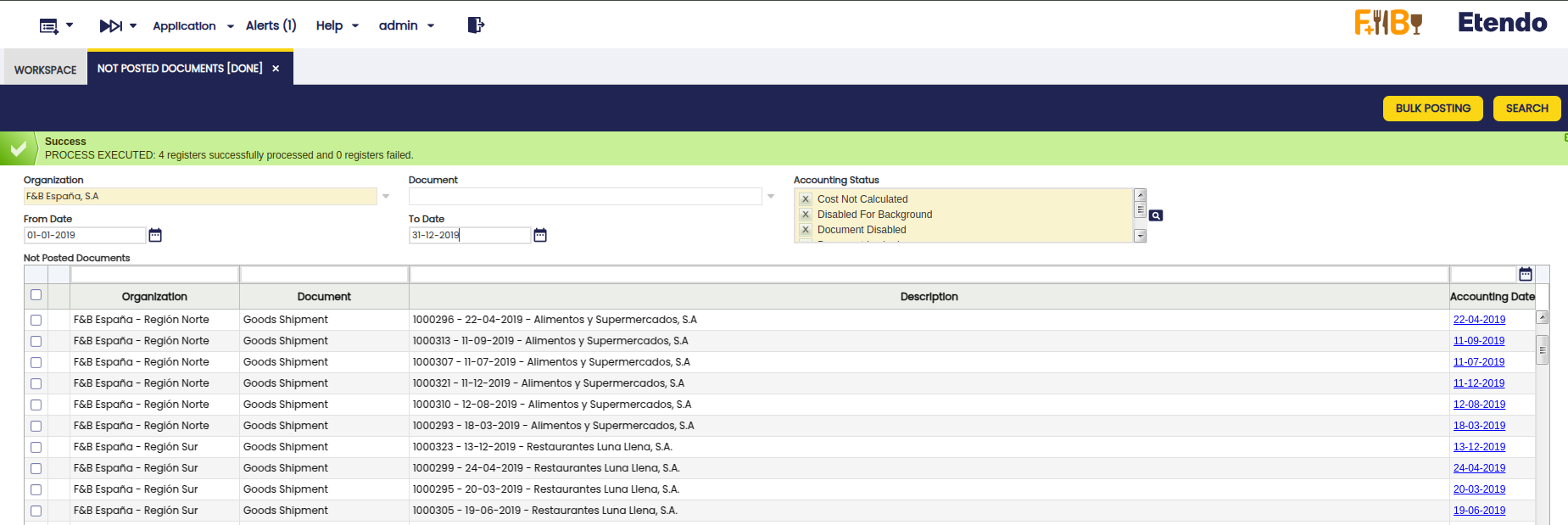The image size is (1568, 525).
Task: Focus the Document column filter field
Action: coord(324,274)
